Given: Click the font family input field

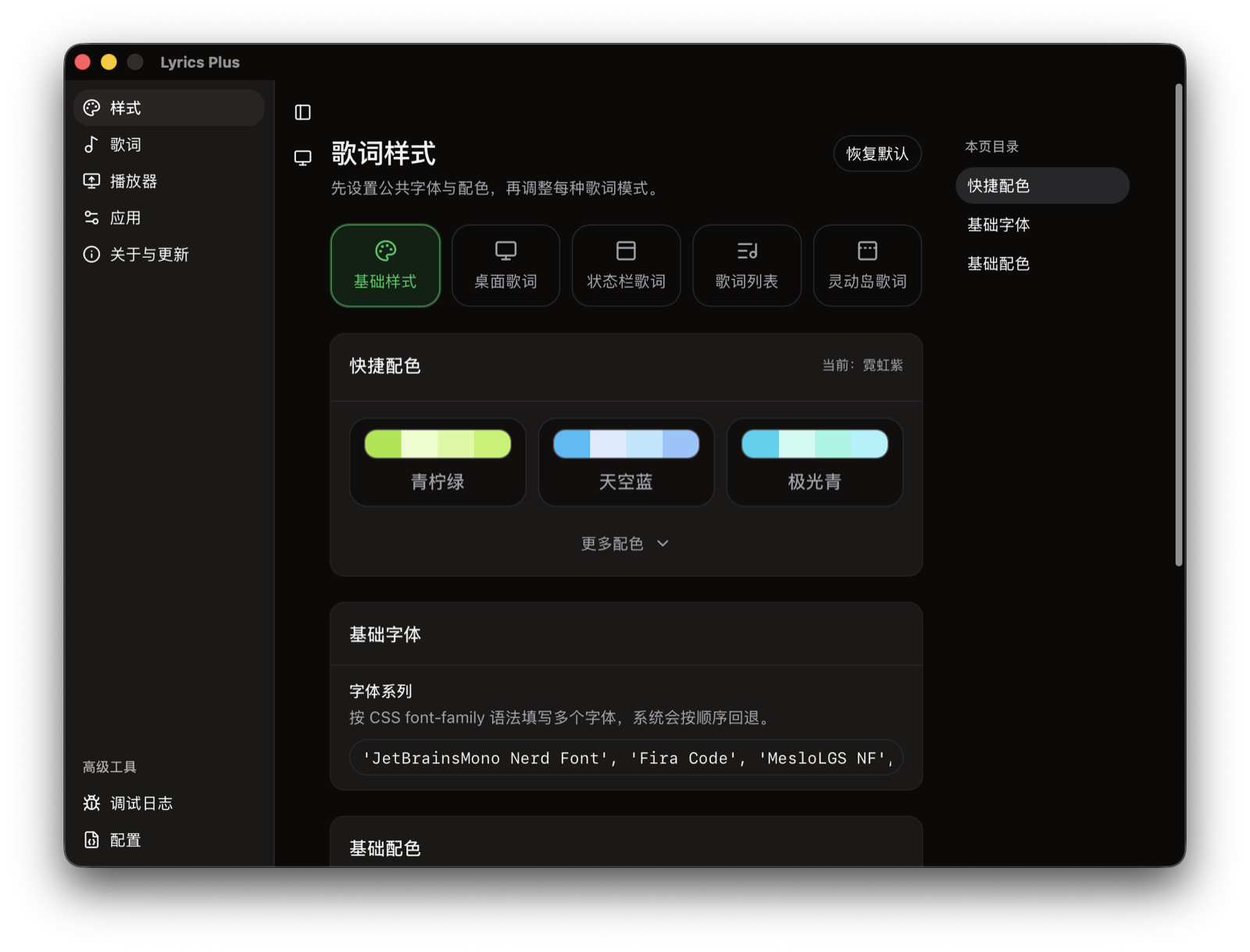Looking at the screenshot, I should tap(626, 758).
